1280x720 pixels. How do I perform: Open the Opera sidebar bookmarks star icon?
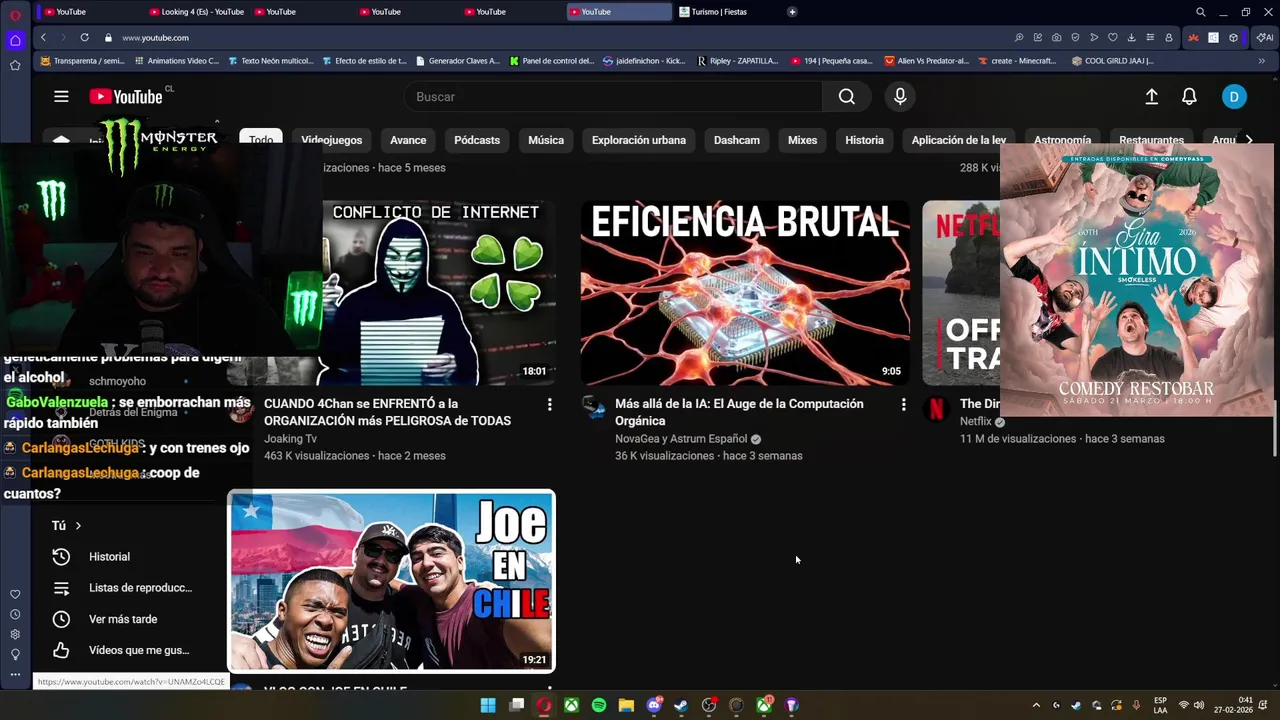(x=15, y=65)
